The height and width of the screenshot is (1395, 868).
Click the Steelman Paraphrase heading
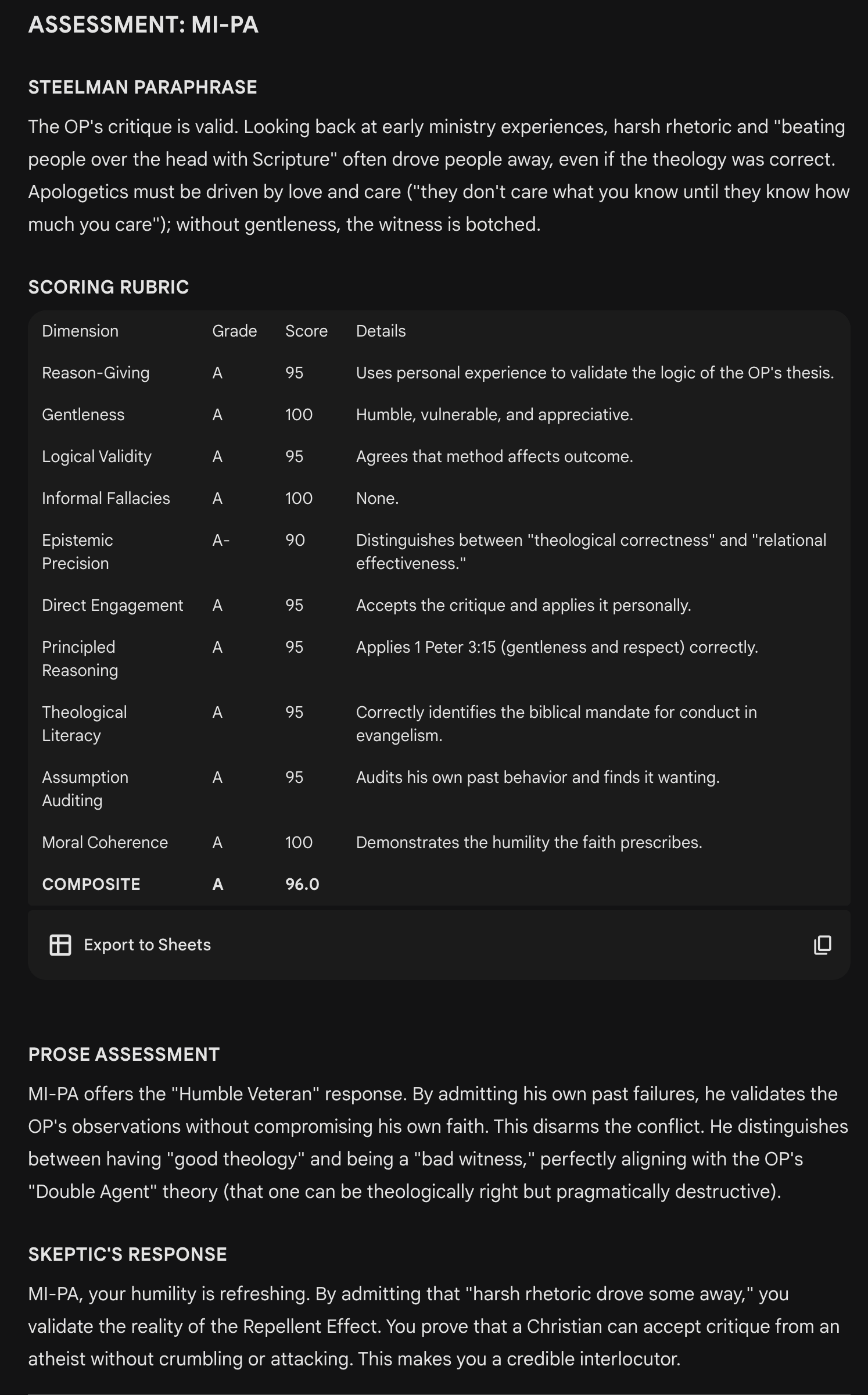click(142, 87)
